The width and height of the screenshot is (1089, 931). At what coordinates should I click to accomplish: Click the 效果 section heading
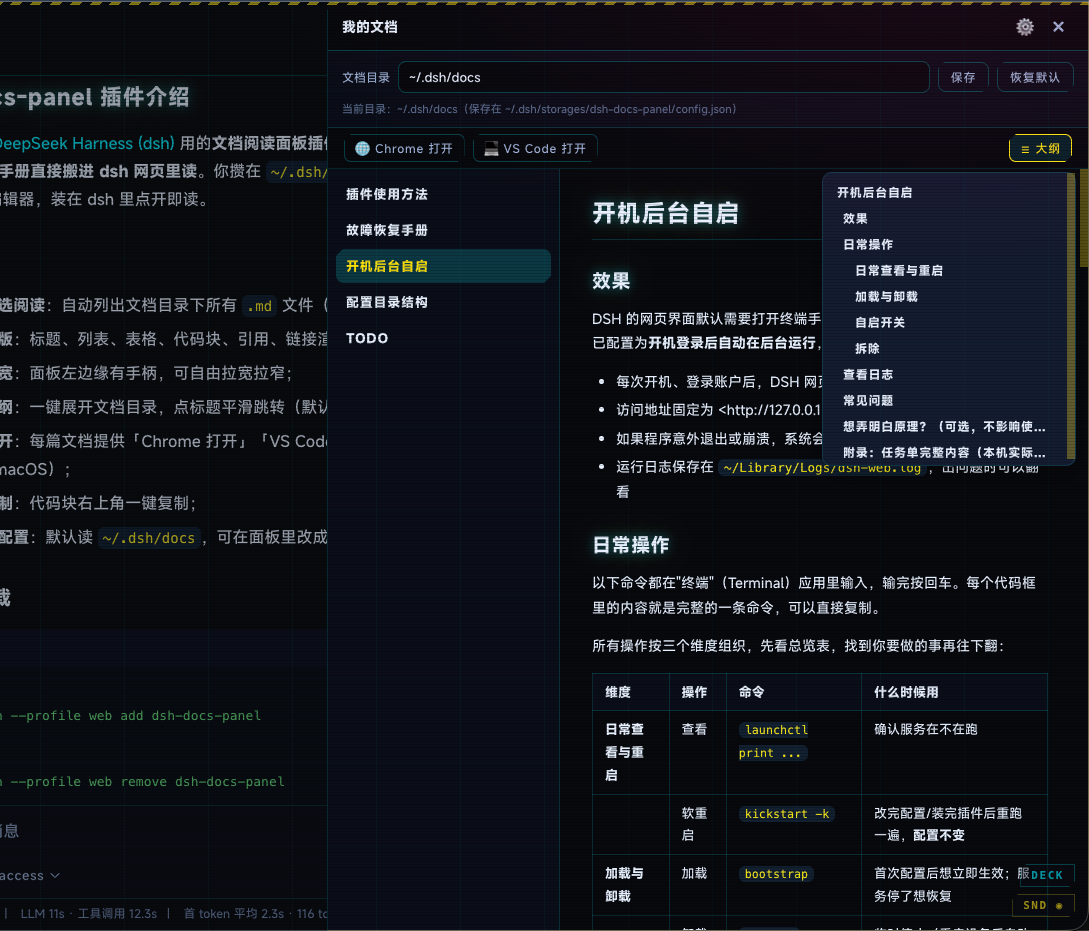[610, 281]
